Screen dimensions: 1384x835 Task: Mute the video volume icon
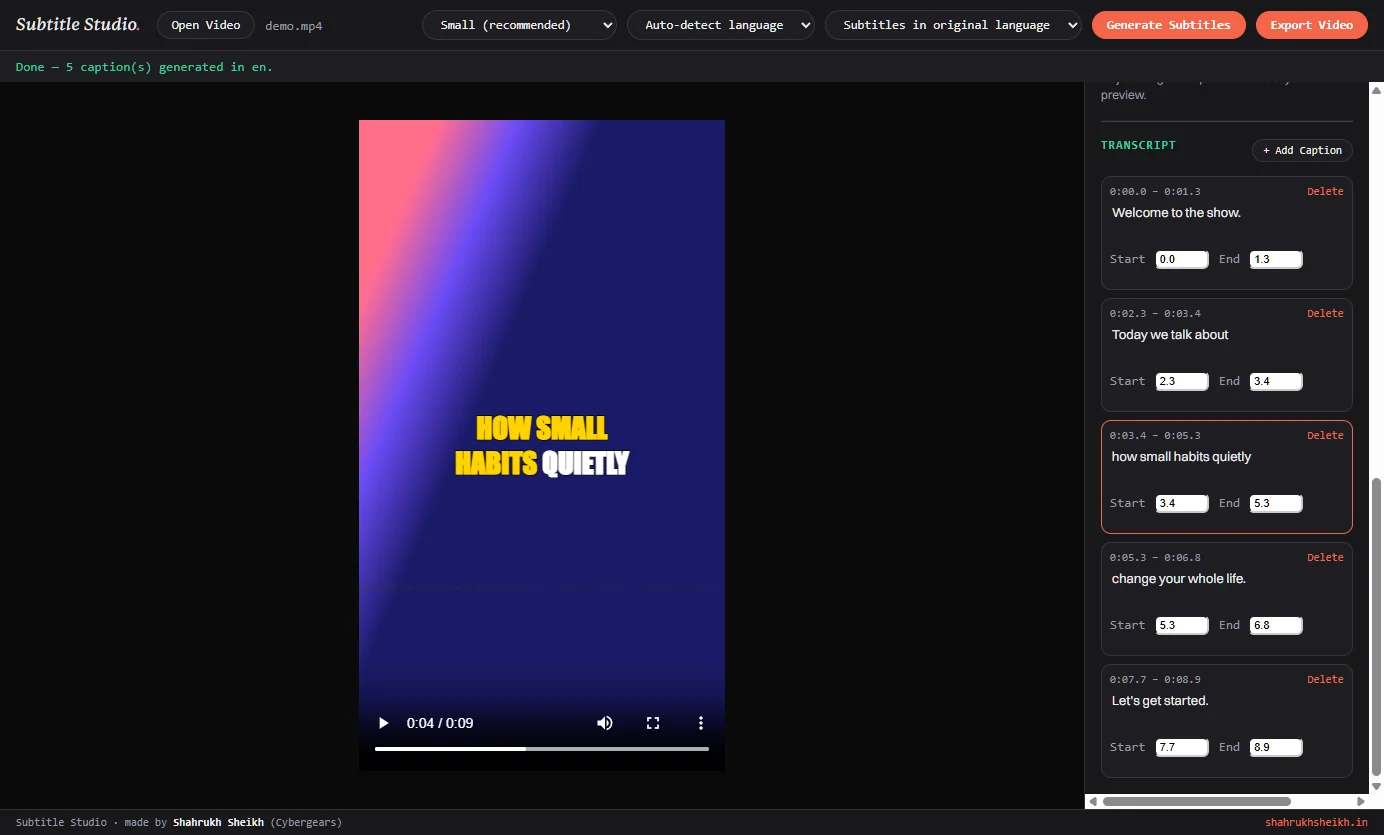tap(605, 723)
